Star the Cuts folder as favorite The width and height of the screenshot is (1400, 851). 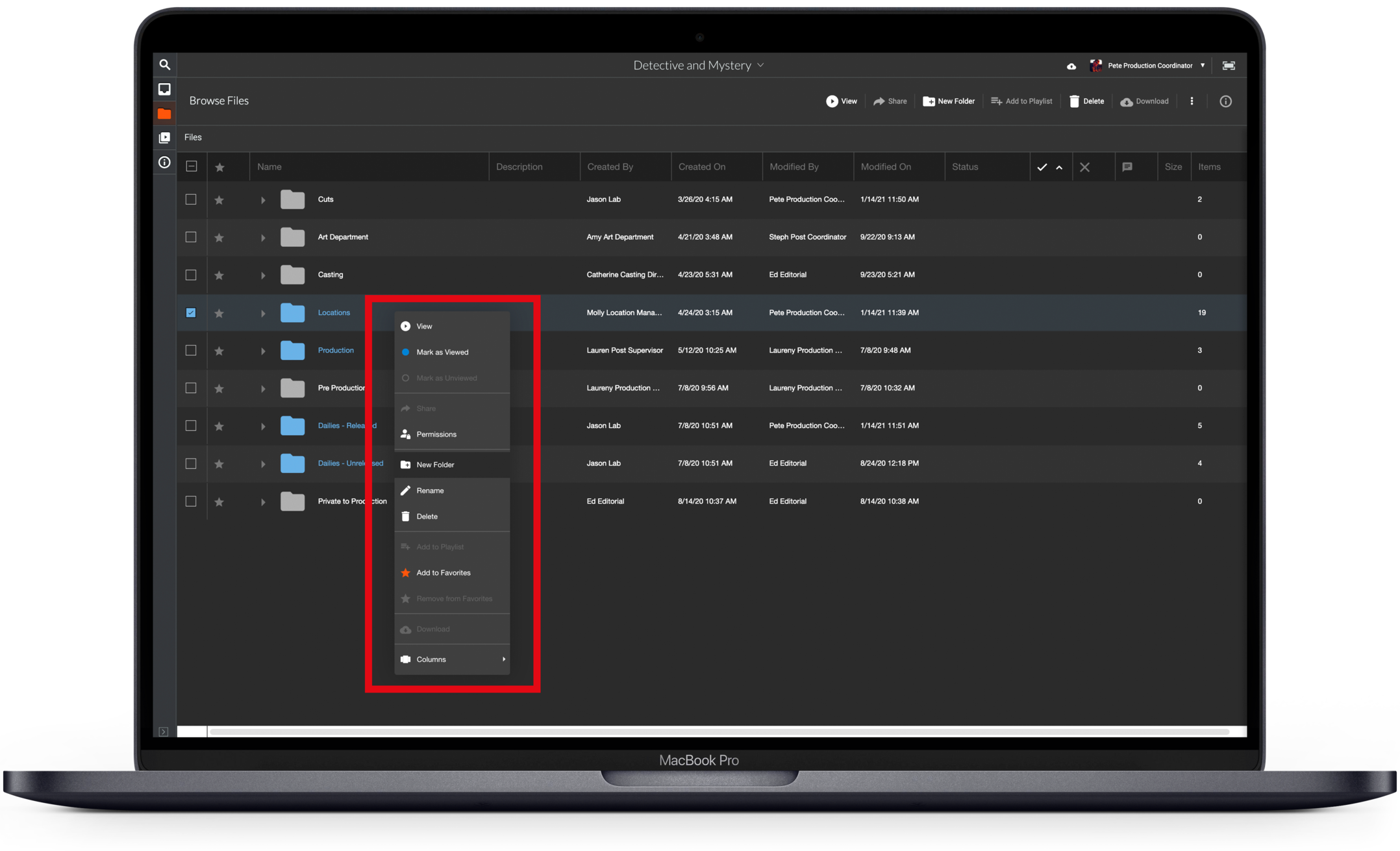click(x=219, y=200)
